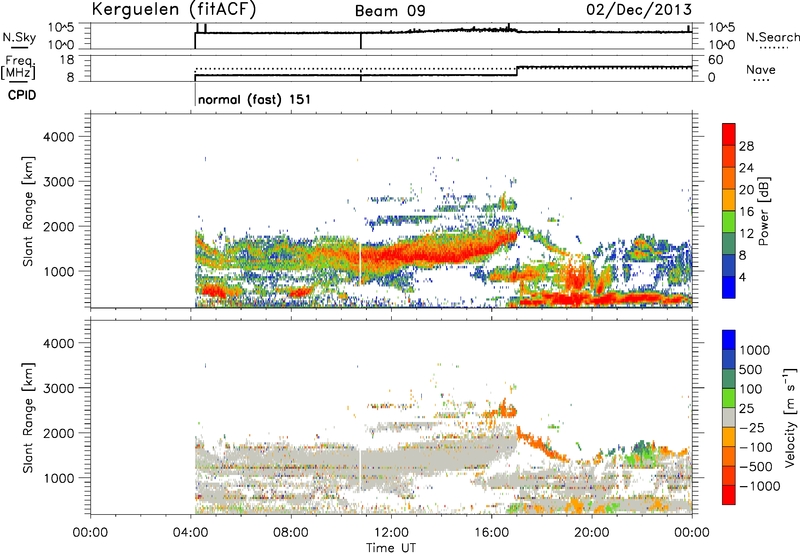Click the white data gap in the power panel
This screenshot has height=554, width=800.
pos(360,263)
